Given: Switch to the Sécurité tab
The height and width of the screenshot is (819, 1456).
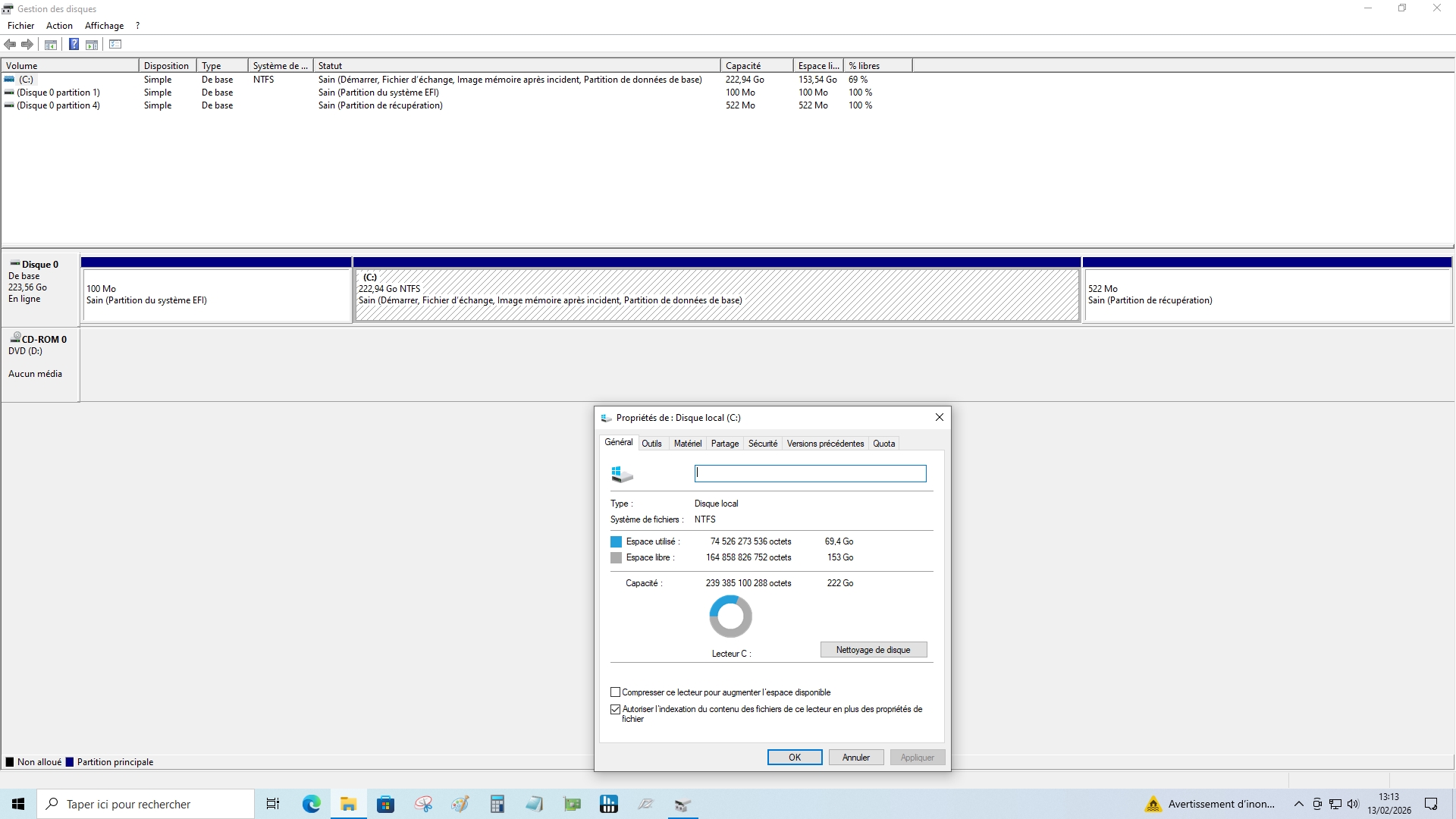Looking at the screenshot, I should pyautogui.click(x=762, y=444).
